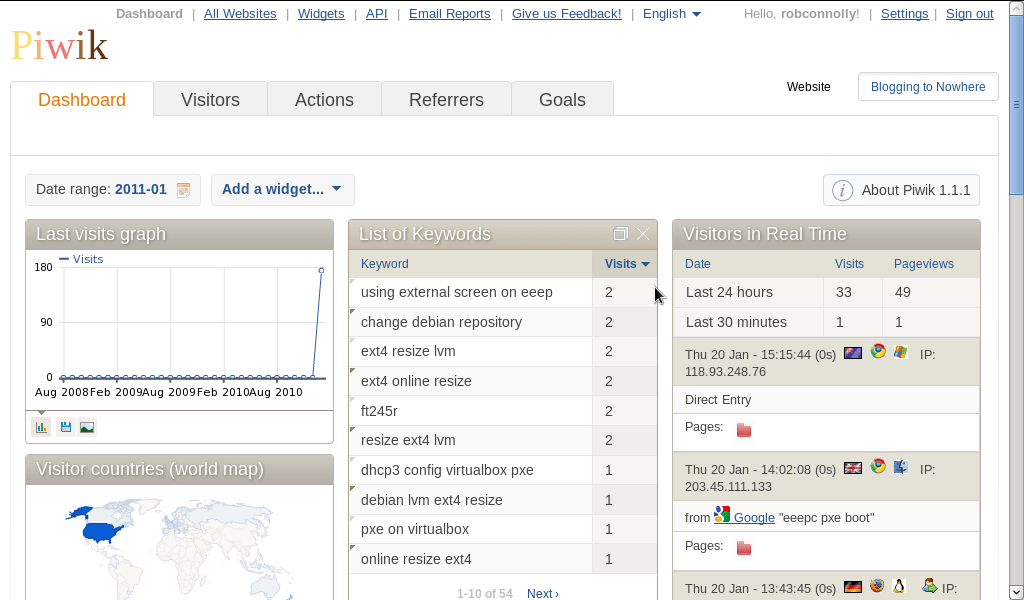1024x600 pixels.
Task: Click Linux penguin icon in 13:43:45 visit
Action: [x=899, y=586]
